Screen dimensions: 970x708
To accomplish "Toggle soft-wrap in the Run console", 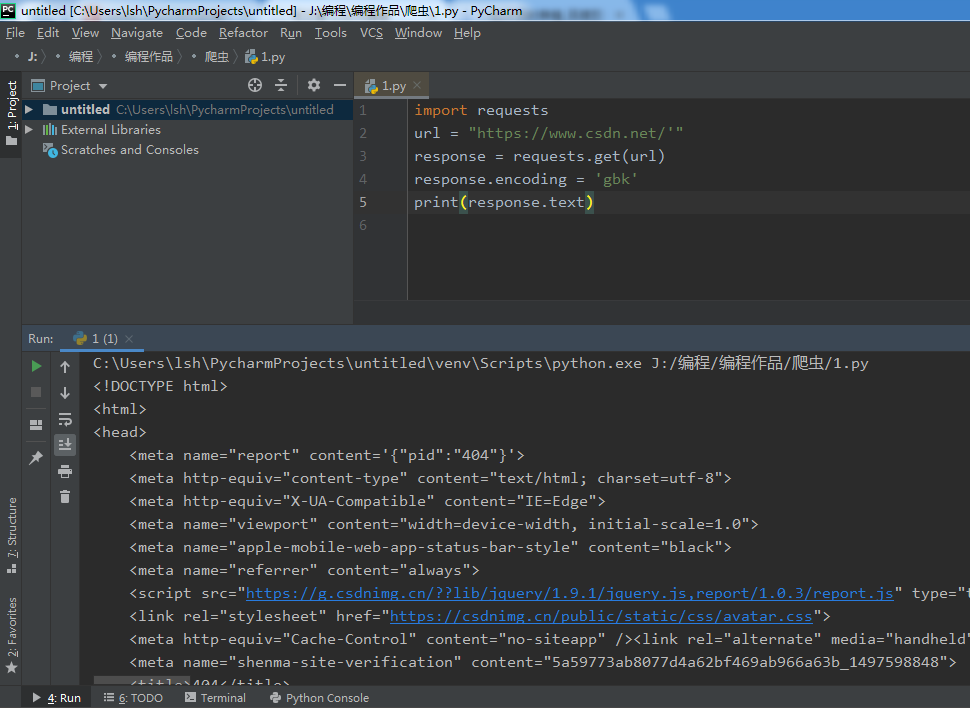I will pyautogui.click(x=65, y=419).
